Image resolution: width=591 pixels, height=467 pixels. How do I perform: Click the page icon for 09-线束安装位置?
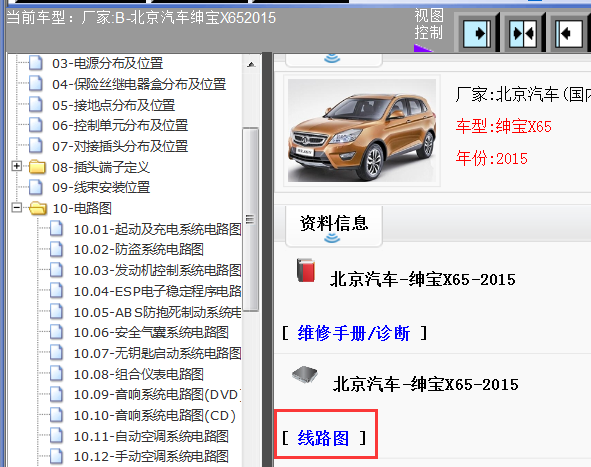[x=36, y=187]
